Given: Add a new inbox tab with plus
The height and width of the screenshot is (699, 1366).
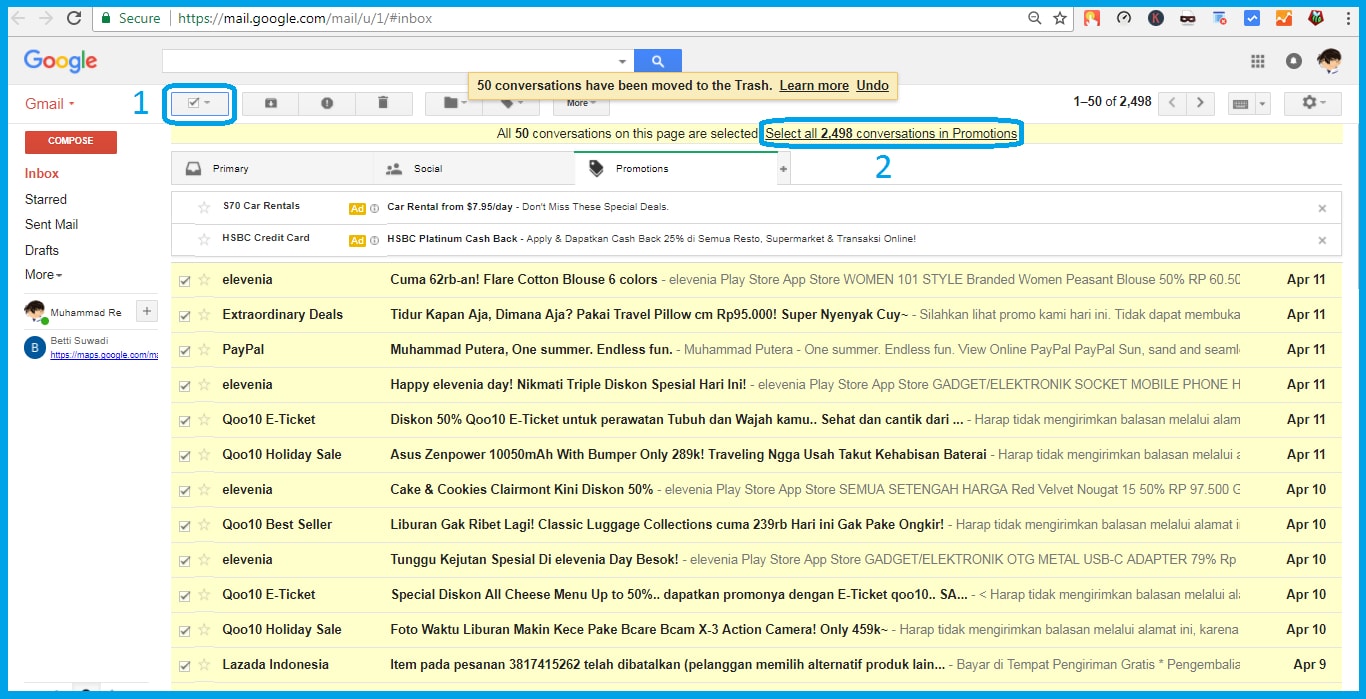Looking at the screenshot, I should (784, 169).
